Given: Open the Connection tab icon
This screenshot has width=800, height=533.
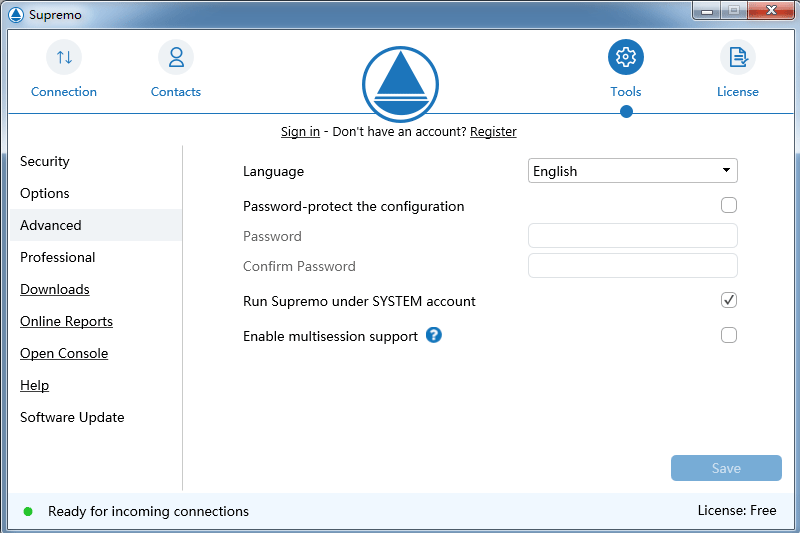Looking at the screenshot, I should click(64, 57).
